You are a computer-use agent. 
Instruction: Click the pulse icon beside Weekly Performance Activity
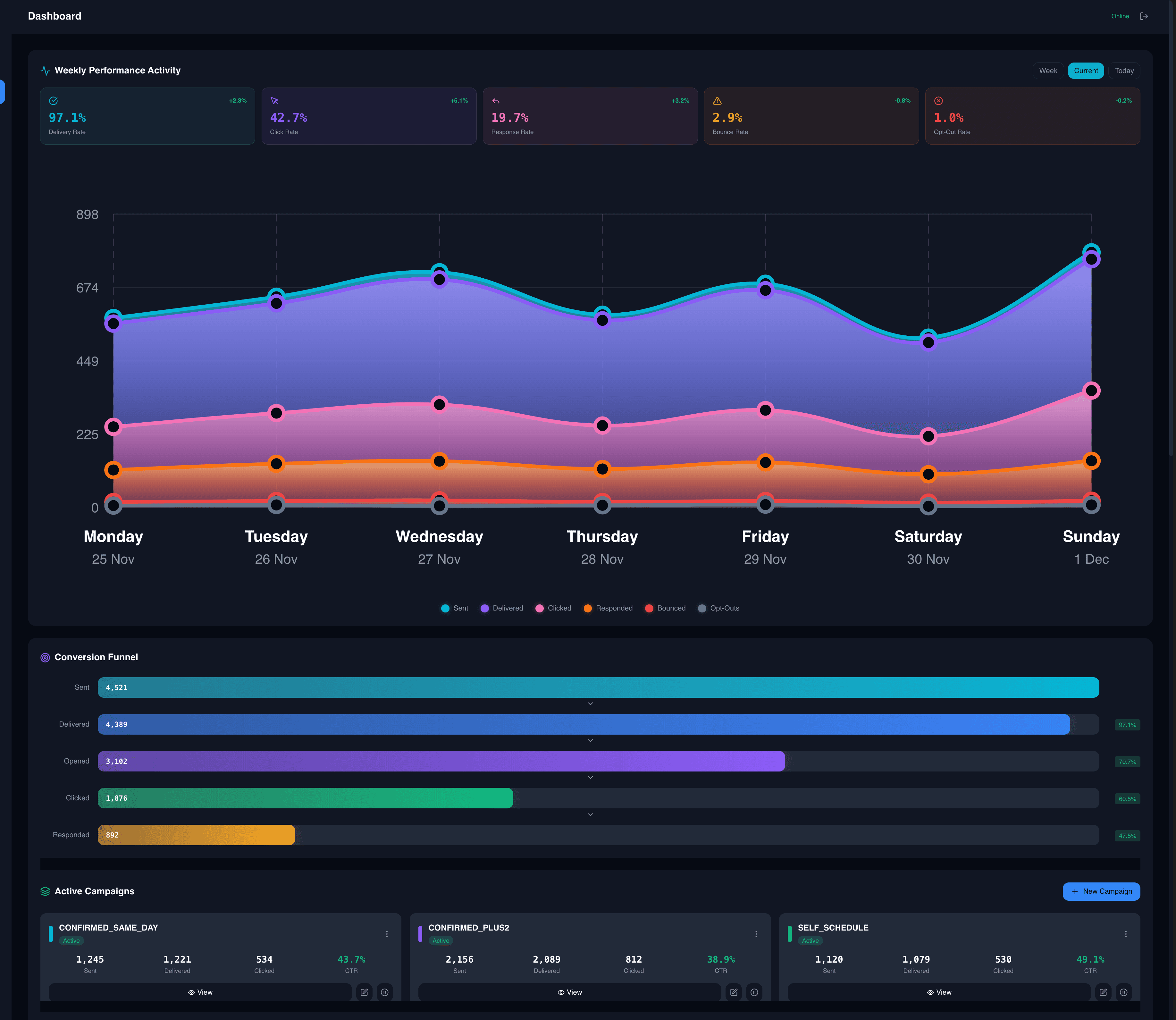45,71
